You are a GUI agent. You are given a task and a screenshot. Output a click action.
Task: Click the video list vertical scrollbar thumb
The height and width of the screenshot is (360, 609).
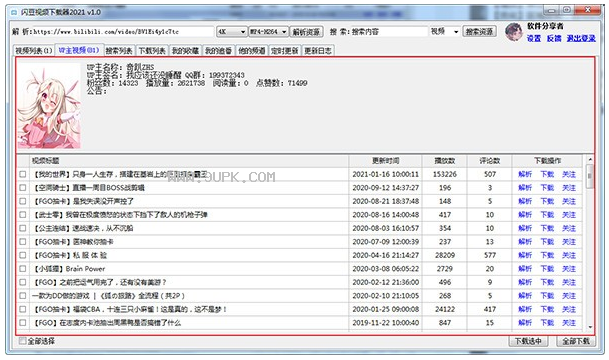pos(590,177)
